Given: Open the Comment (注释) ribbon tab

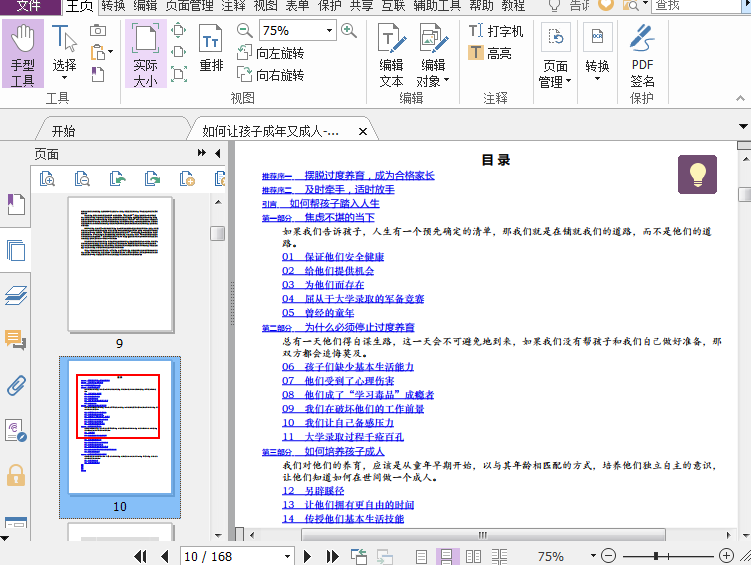Looking at the screenshot, I should pos(233,6).
